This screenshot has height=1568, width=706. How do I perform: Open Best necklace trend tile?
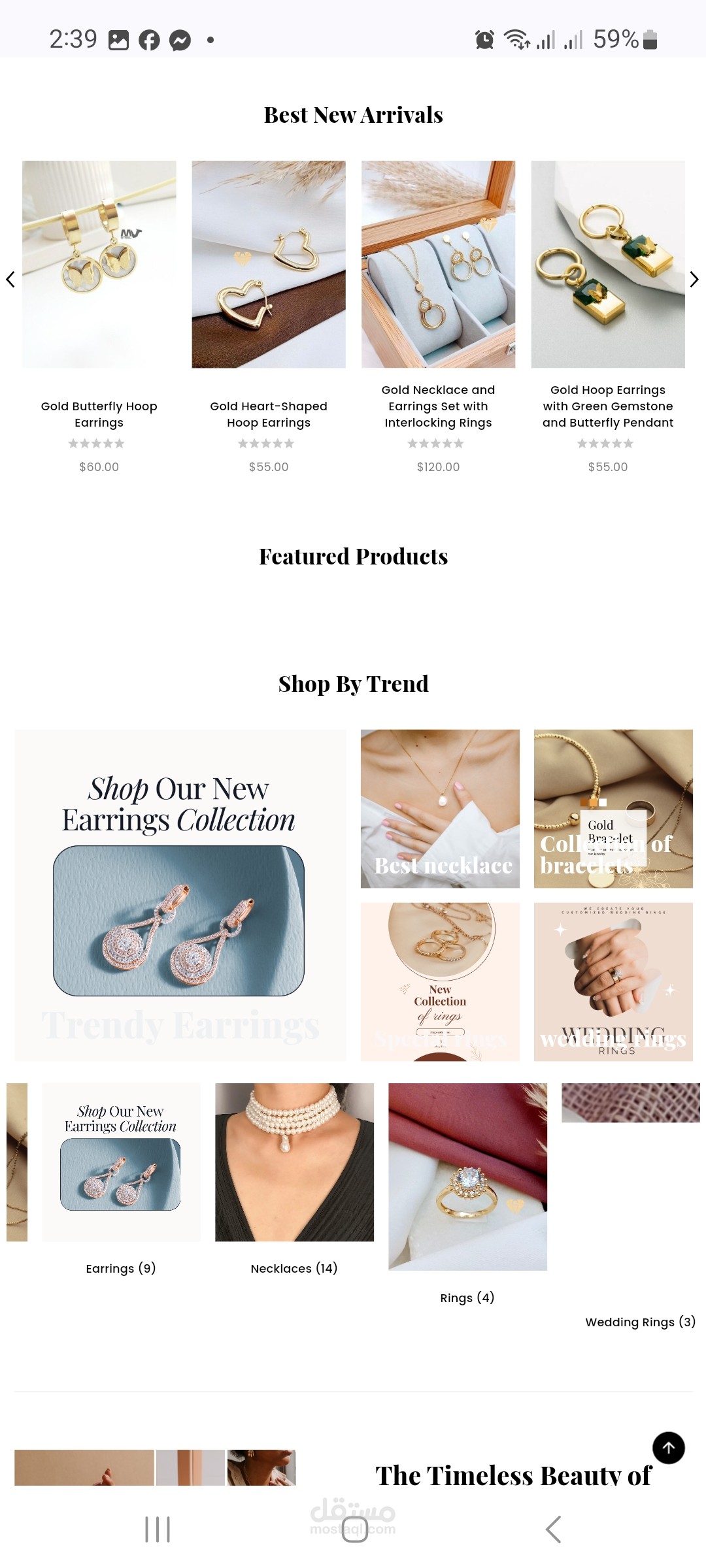pyautogui.click(x=440, y=809)
